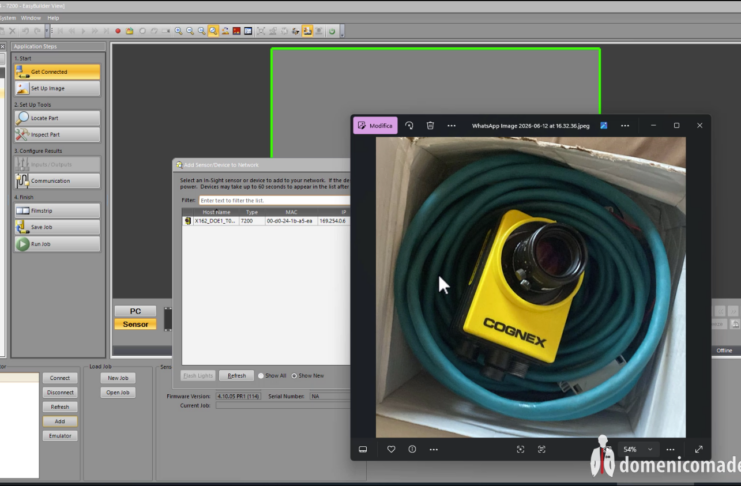The height and width of the screenshot is (486, 741).
Task: Open the Communication step
Action: click(x=57, y=181)
